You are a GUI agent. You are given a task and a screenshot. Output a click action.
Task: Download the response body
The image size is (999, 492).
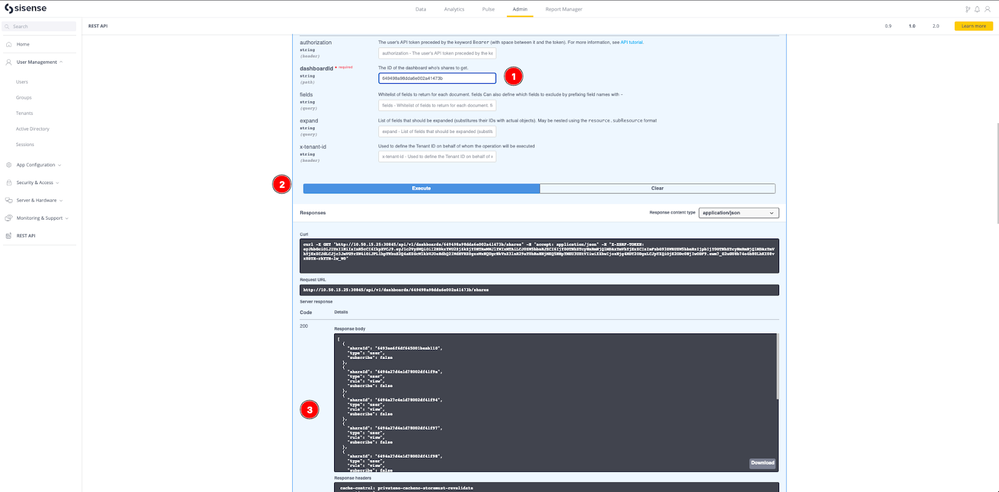click(761, 463)
